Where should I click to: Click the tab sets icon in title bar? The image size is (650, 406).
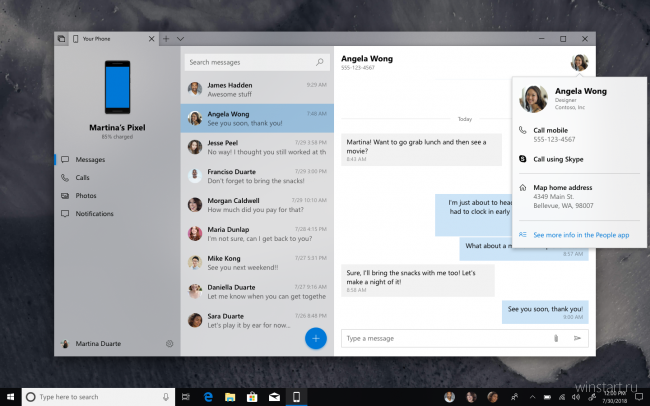61,39
